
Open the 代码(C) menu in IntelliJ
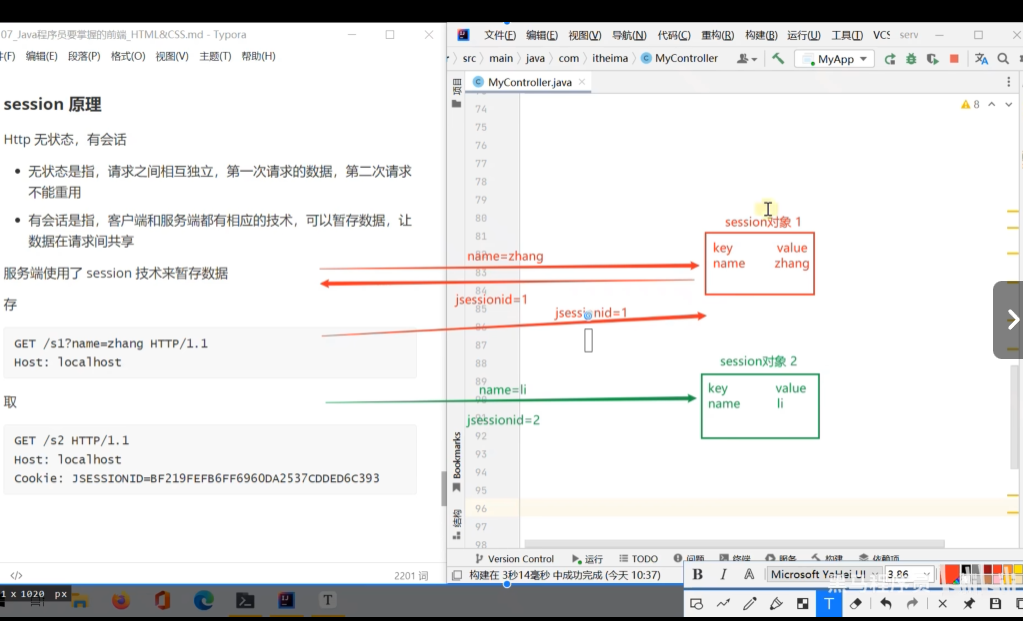(x=674, y=35)
